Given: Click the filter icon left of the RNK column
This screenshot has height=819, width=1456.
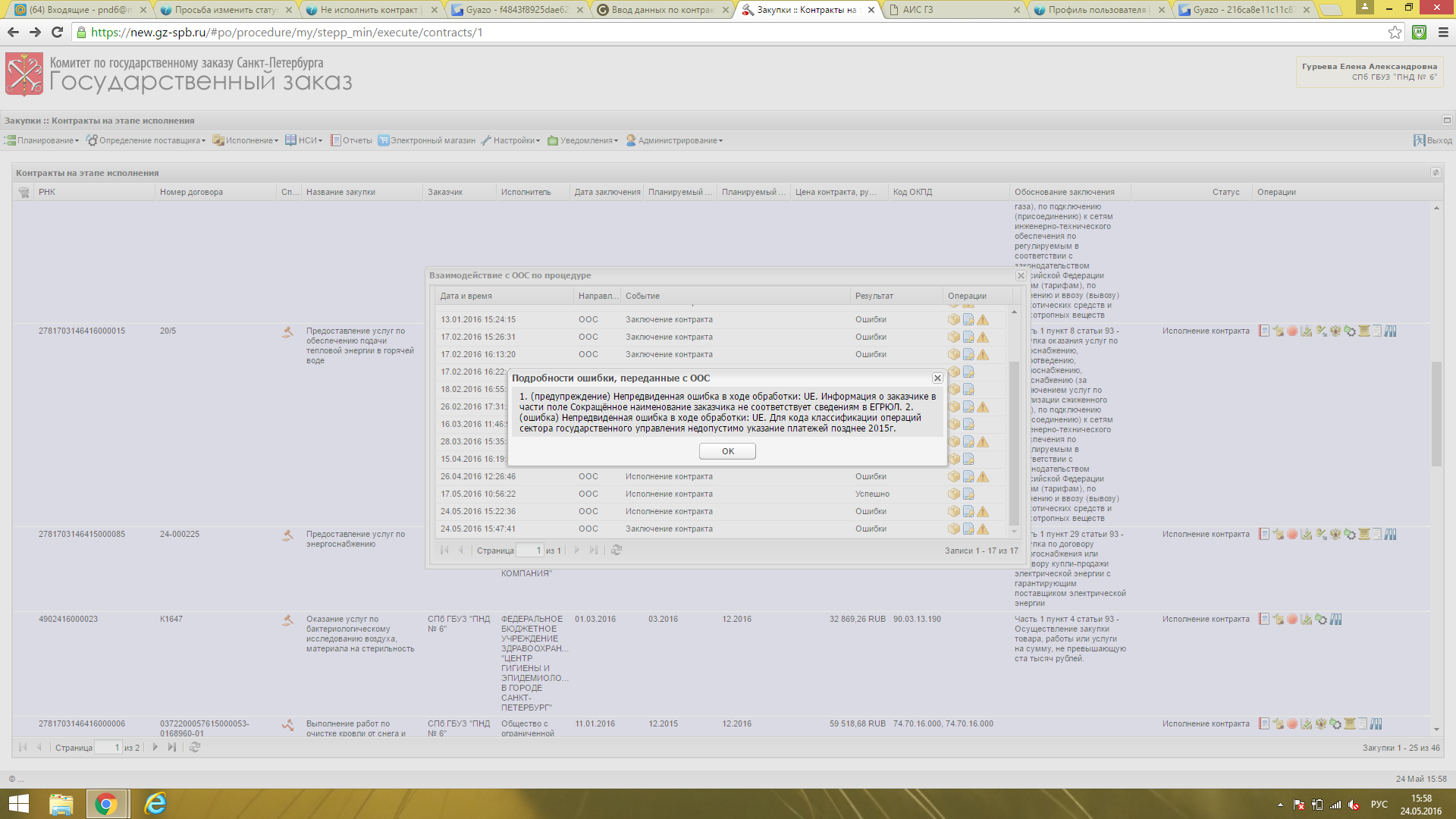Looking at the screenshot, I should pyautogui.click(x=24, y=193).
